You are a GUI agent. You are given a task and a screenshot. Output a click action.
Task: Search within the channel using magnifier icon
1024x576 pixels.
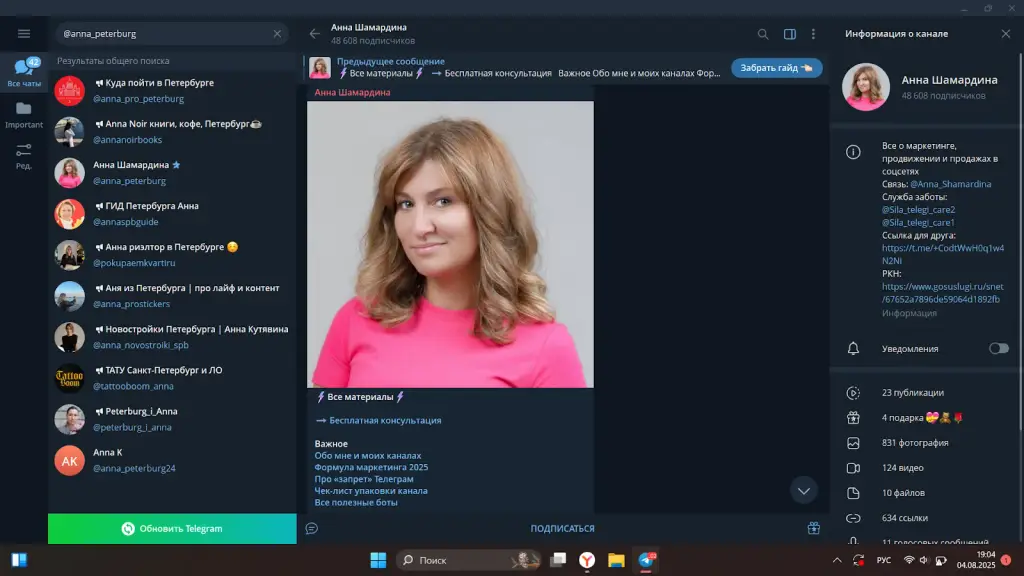click(x=763, y=34)
